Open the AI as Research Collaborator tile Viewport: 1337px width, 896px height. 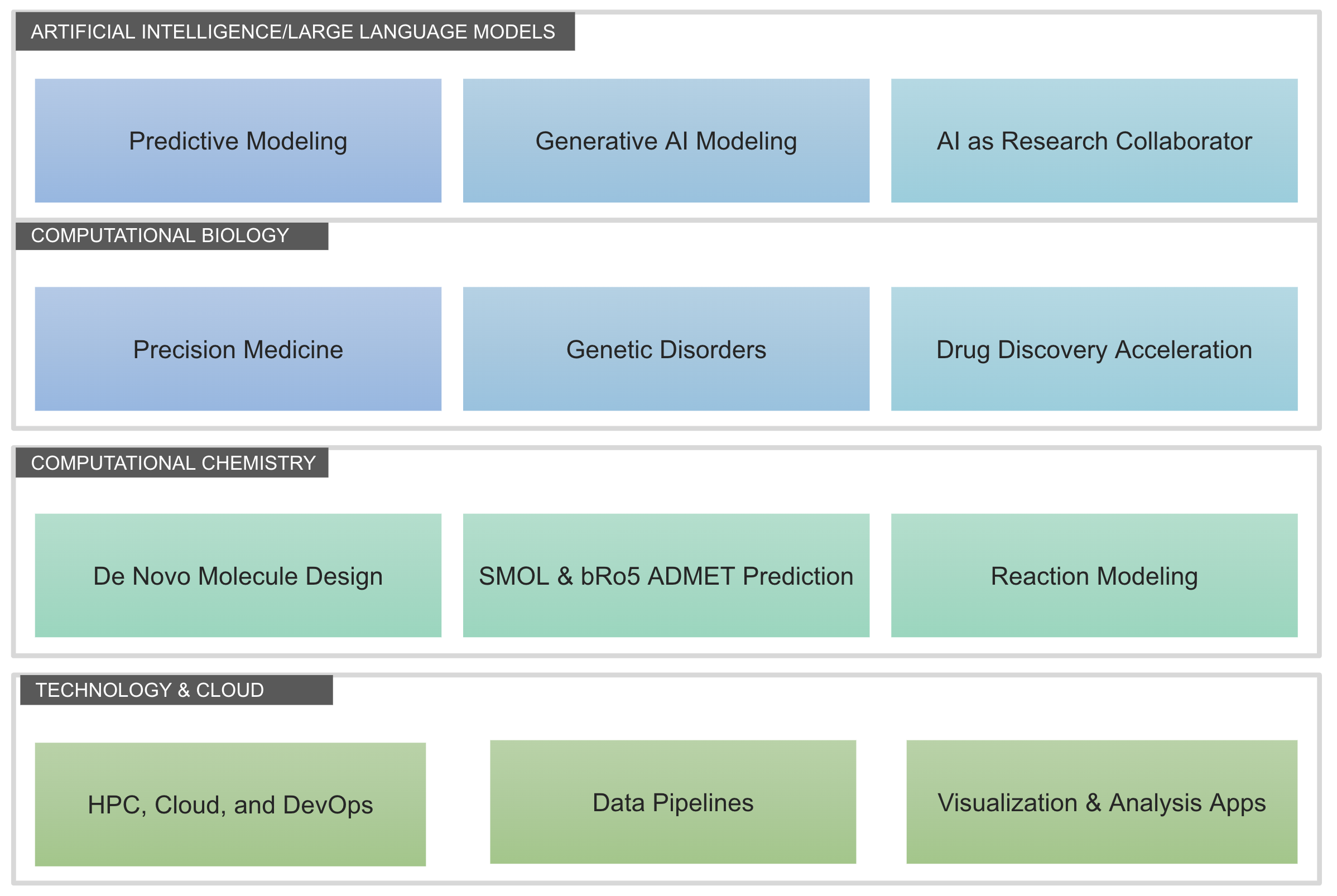(1094, 141)
